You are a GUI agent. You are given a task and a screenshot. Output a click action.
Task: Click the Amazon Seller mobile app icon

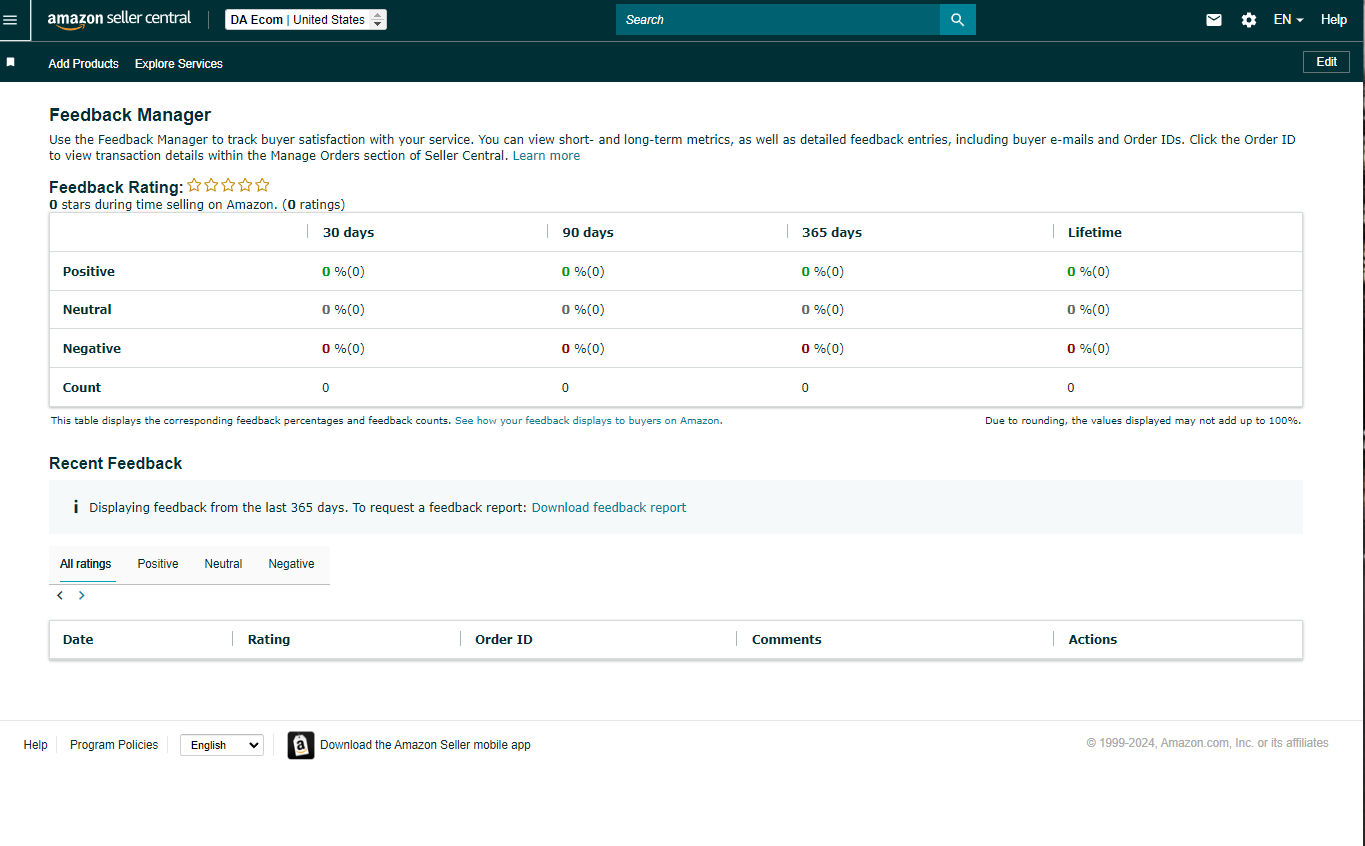coord(301,745)
